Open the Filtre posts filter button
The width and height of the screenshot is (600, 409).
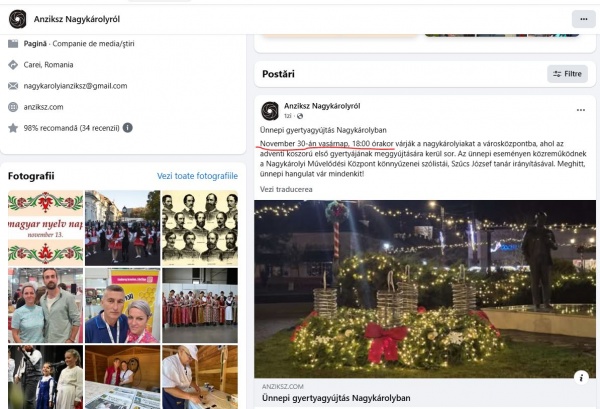pyautogui.click(x=567, y=74)
